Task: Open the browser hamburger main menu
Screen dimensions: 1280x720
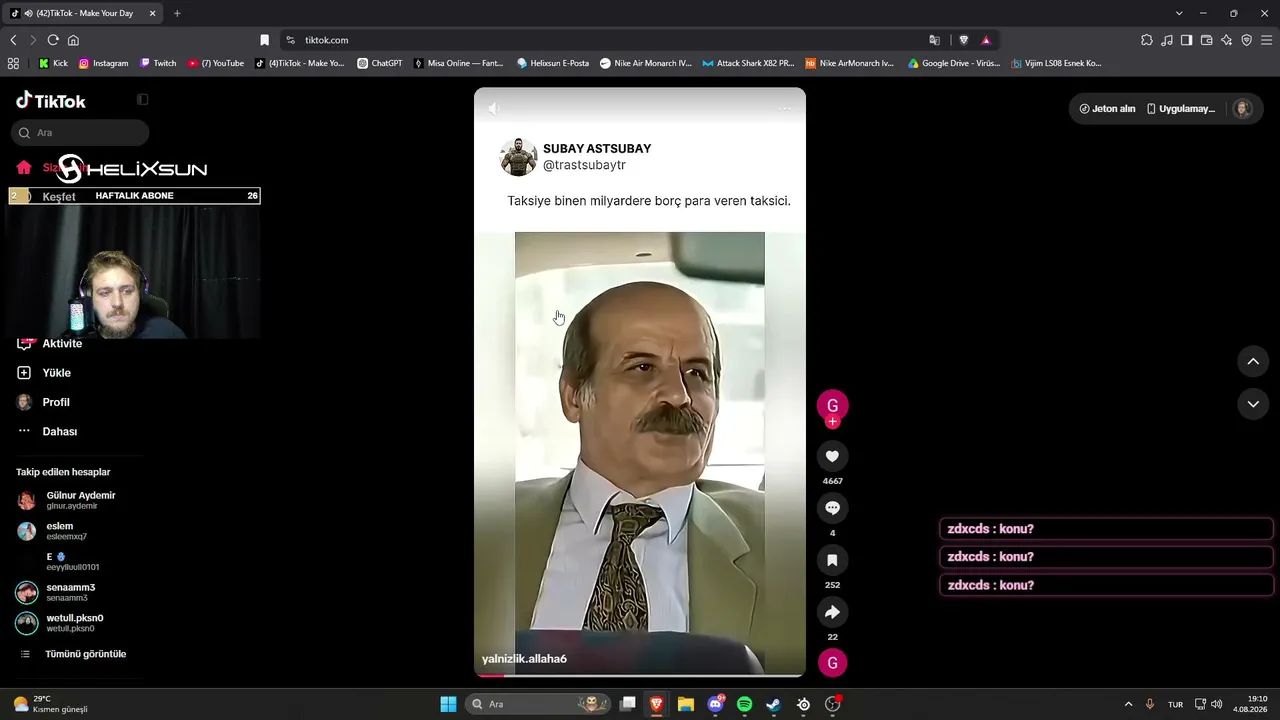Action: (1267, 40)
